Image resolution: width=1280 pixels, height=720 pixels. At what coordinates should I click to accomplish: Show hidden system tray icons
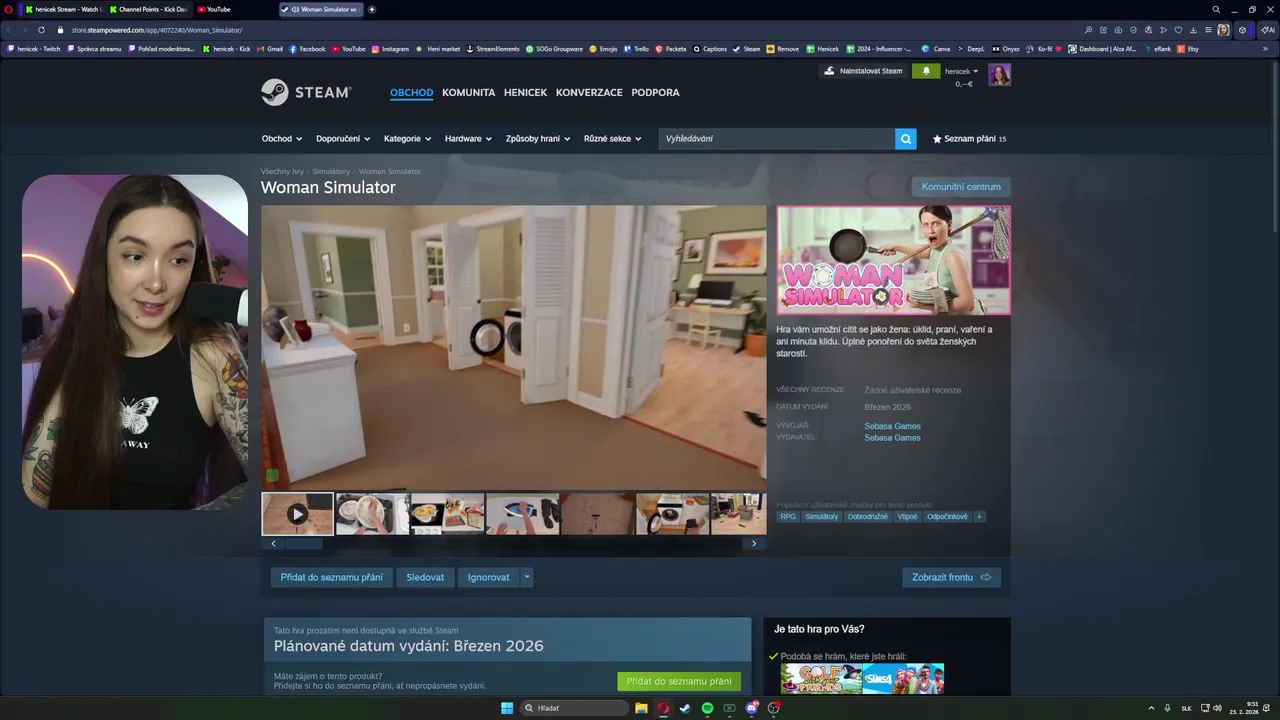coord(1150,708)
